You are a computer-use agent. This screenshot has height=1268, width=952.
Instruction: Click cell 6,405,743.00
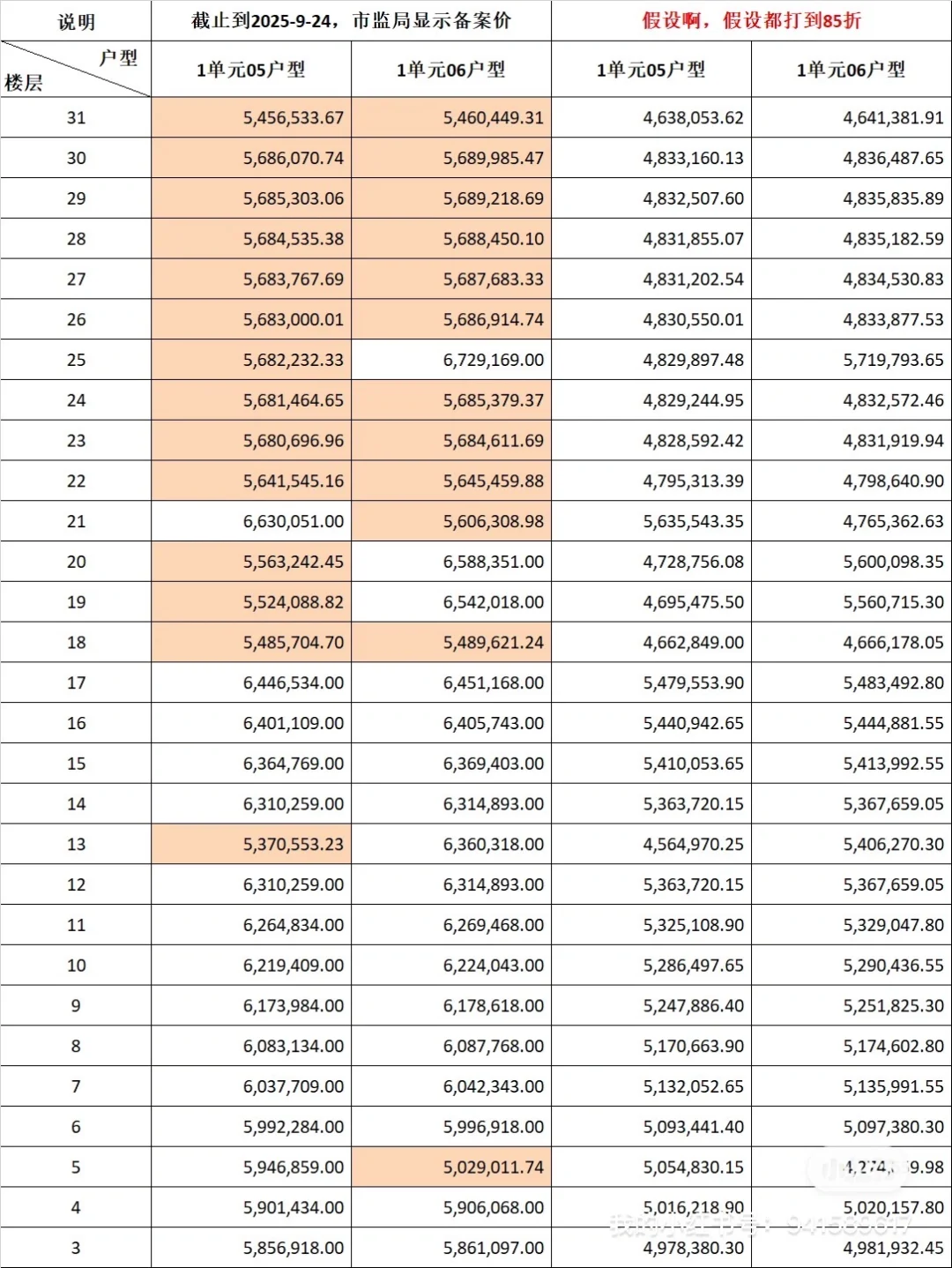pyautogui.click(x=451, y=723)
